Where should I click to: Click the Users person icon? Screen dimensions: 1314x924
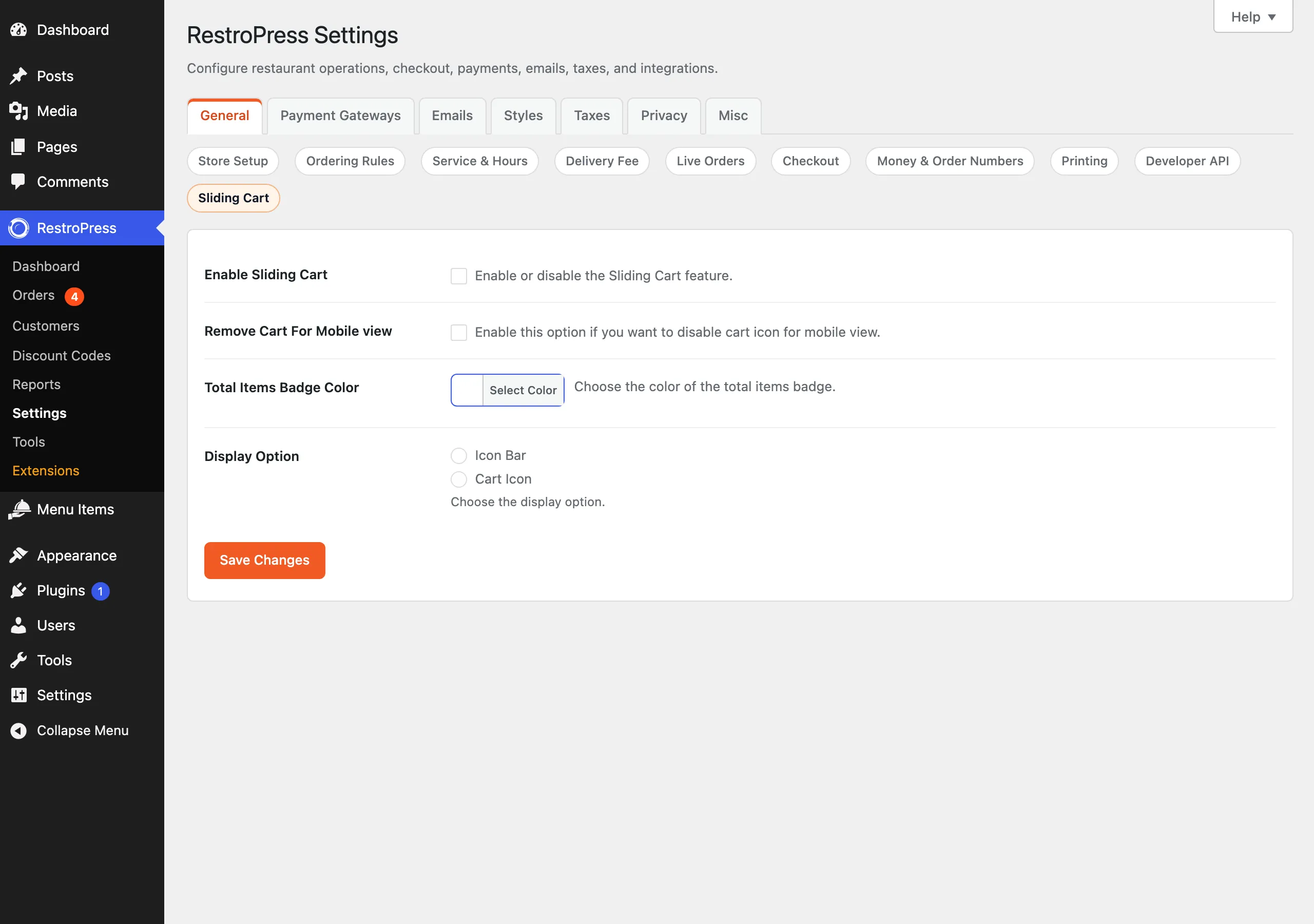coord(19,625)
